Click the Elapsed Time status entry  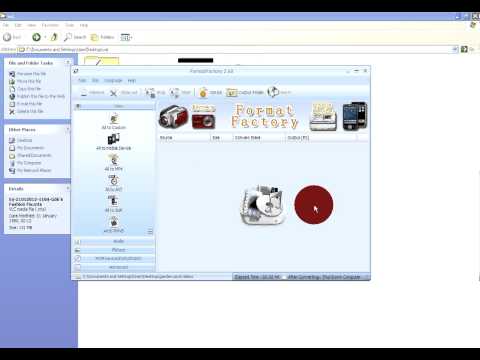258,277
